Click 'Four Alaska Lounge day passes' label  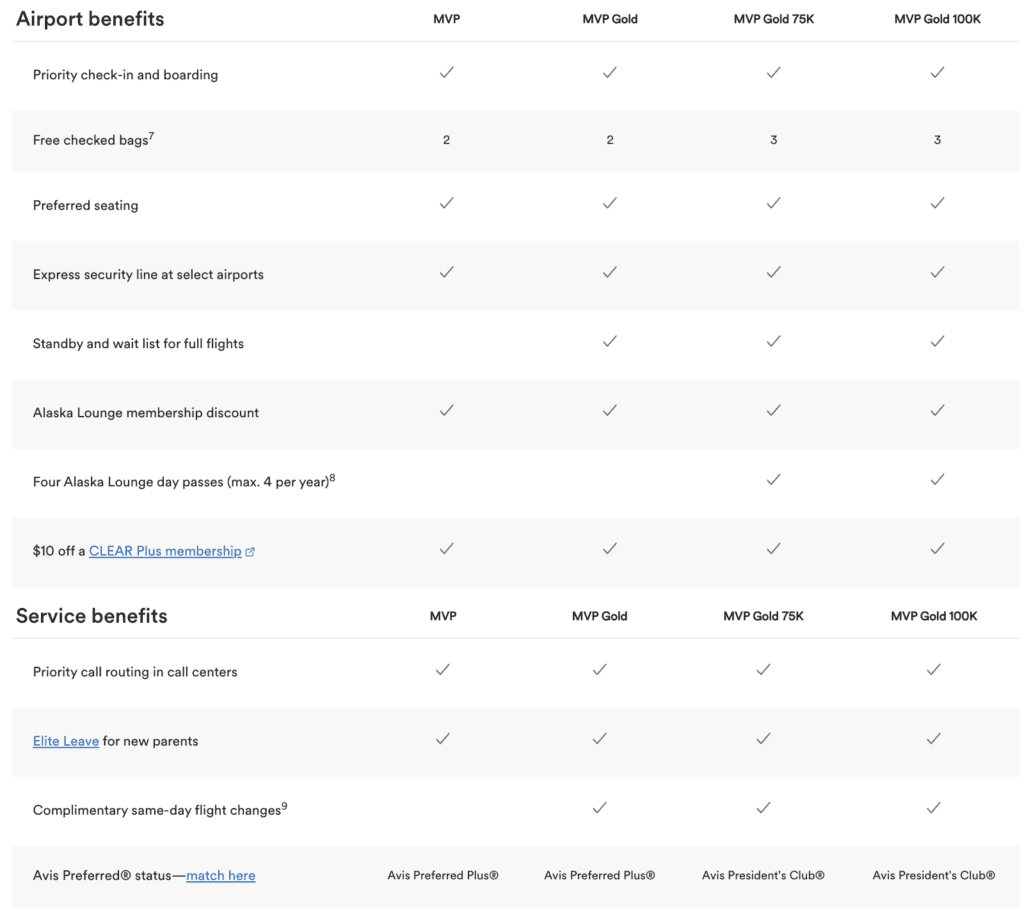[x=184, y=481]
